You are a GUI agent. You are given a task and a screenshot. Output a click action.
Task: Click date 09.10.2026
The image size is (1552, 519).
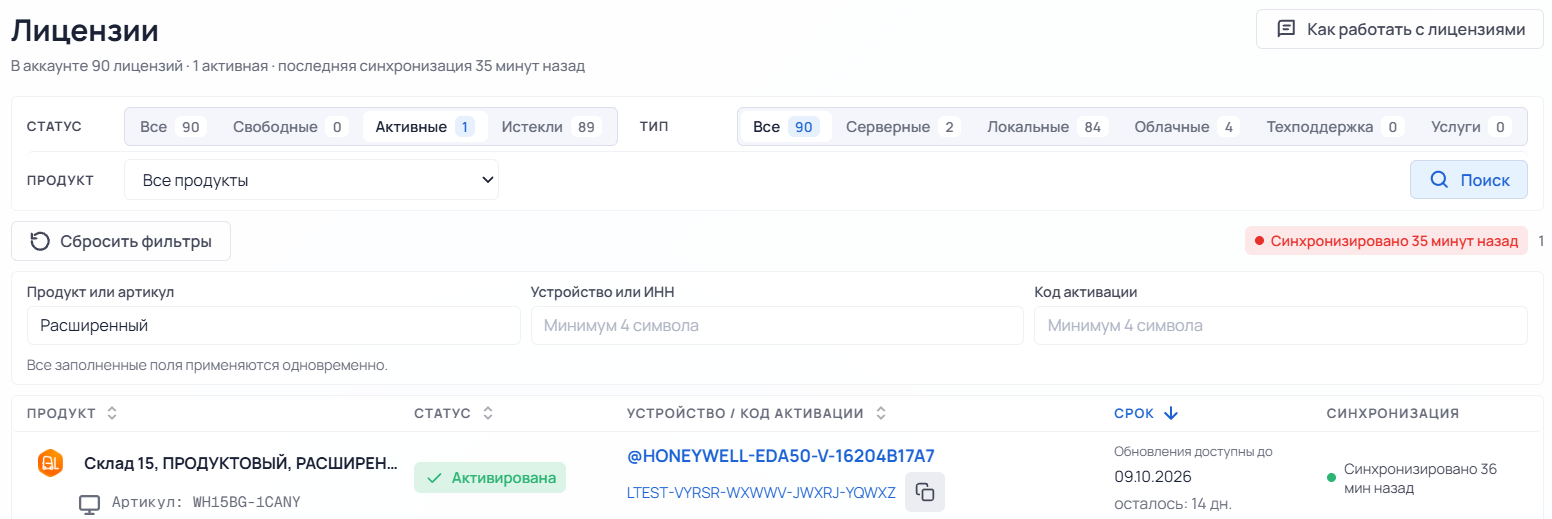tap(1153, 476)
